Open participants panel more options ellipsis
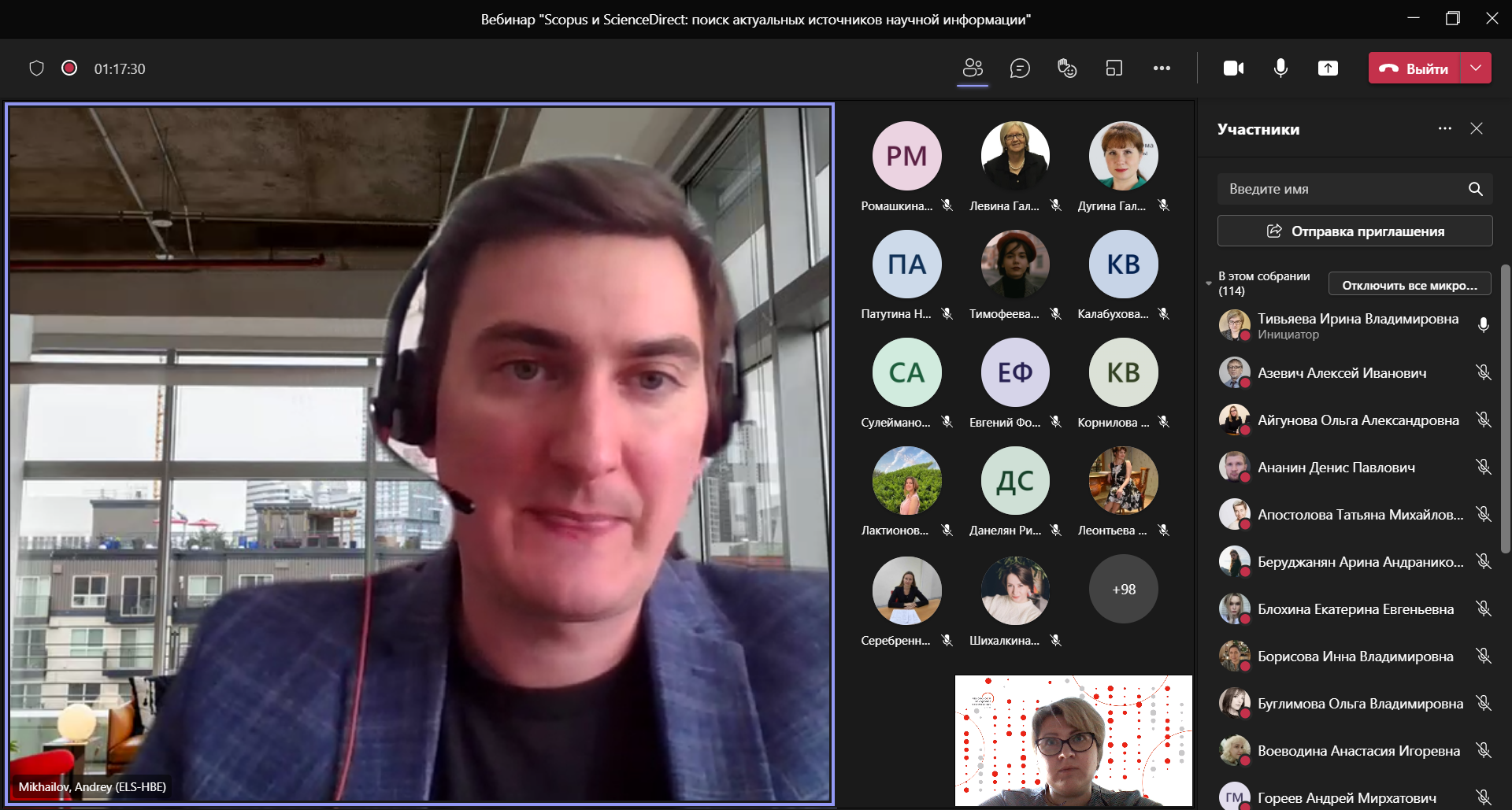 coord(1444,128)
